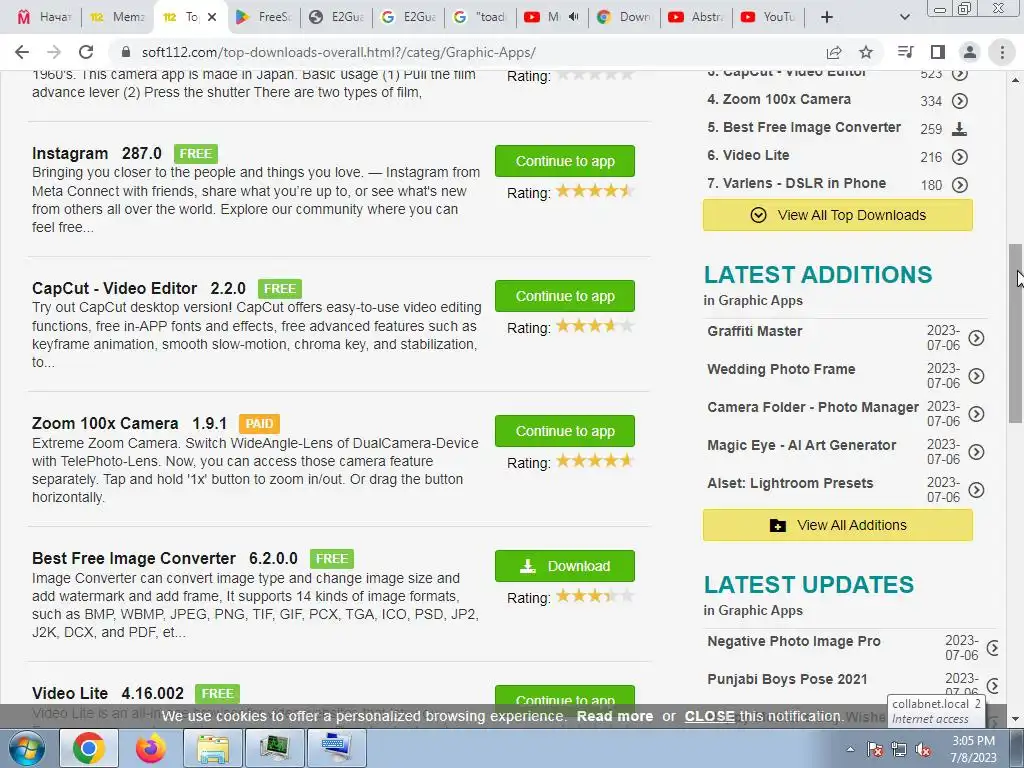
Task: Open the Instagram 287.0 title link
Action: click(x=97, y=153)
